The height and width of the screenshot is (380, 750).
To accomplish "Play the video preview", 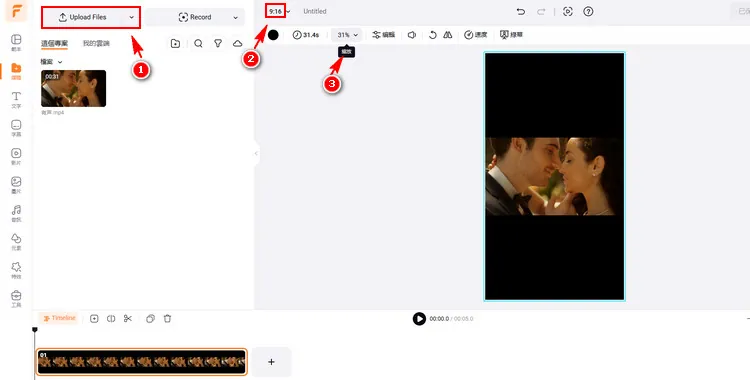I will [419, 319].
